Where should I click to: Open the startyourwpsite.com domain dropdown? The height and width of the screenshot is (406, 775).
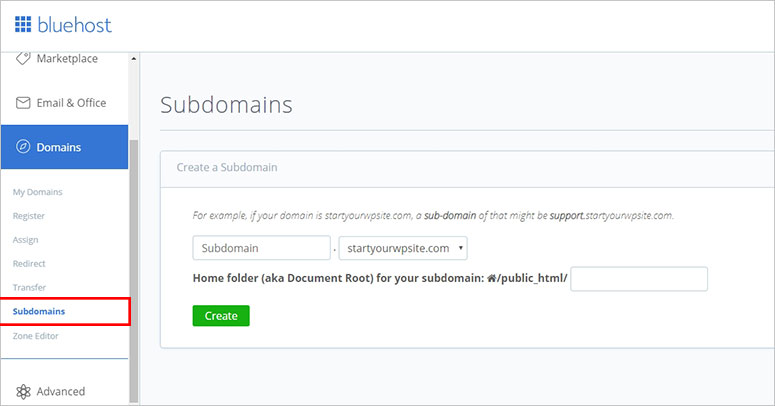[x=403, y=248]
